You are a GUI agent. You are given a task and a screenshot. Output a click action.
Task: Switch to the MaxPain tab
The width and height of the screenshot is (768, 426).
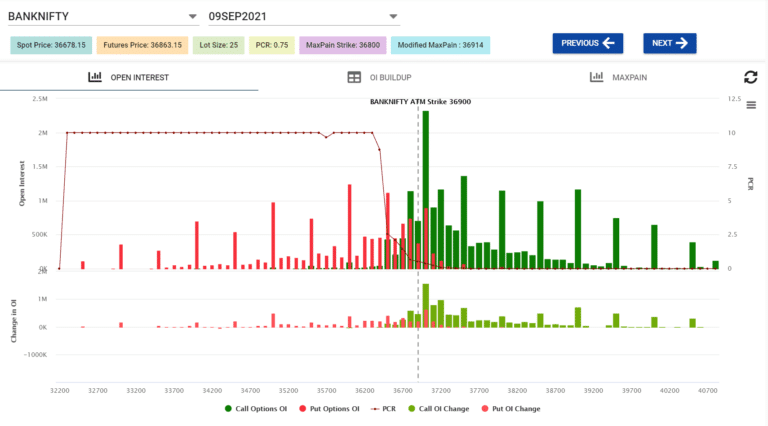tap(619, 77)
